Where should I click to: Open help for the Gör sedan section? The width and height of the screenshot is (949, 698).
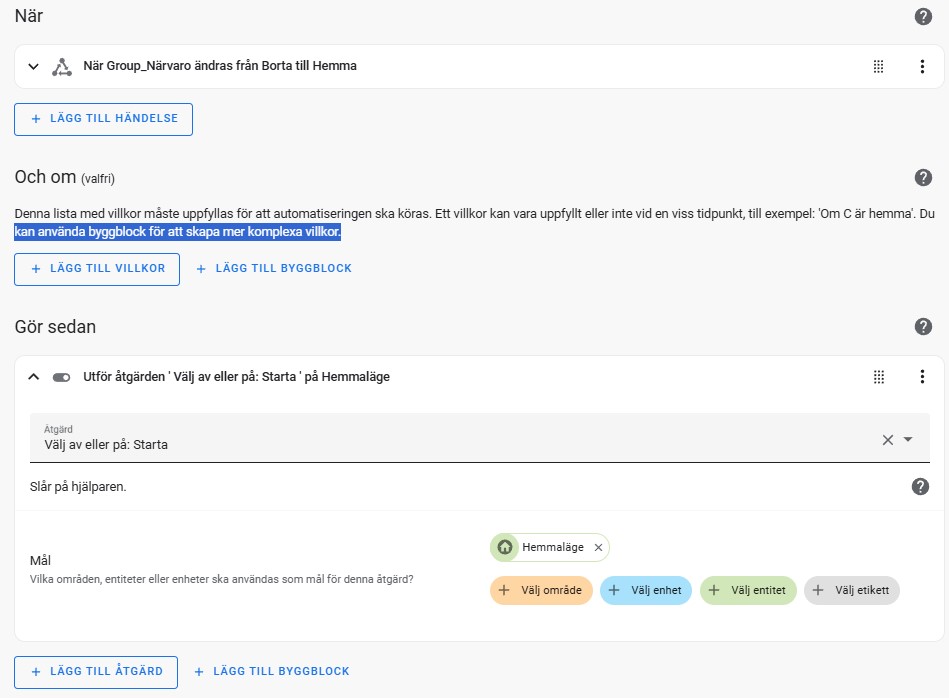click(922, 327)
